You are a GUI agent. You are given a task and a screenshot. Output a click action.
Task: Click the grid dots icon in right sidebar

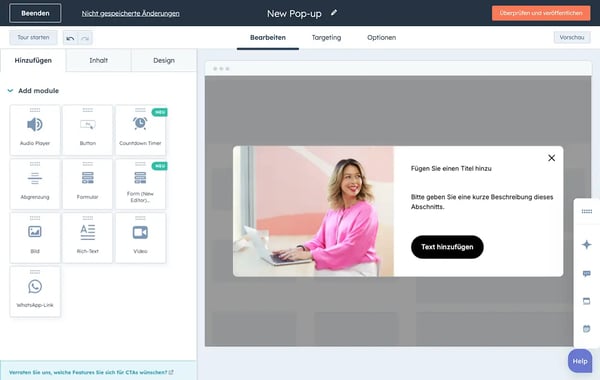click(586, 211)
